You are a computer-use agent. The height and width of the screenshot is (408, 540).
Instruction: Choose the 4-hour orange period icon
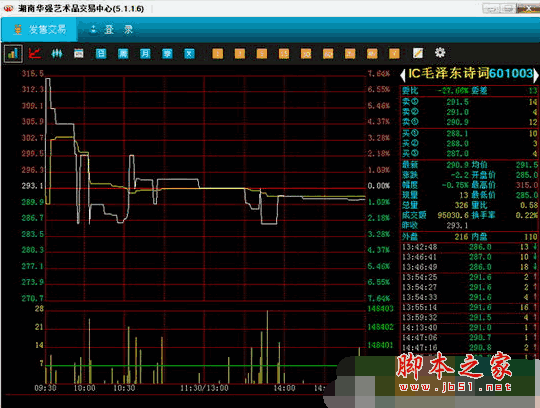(372, 53)
